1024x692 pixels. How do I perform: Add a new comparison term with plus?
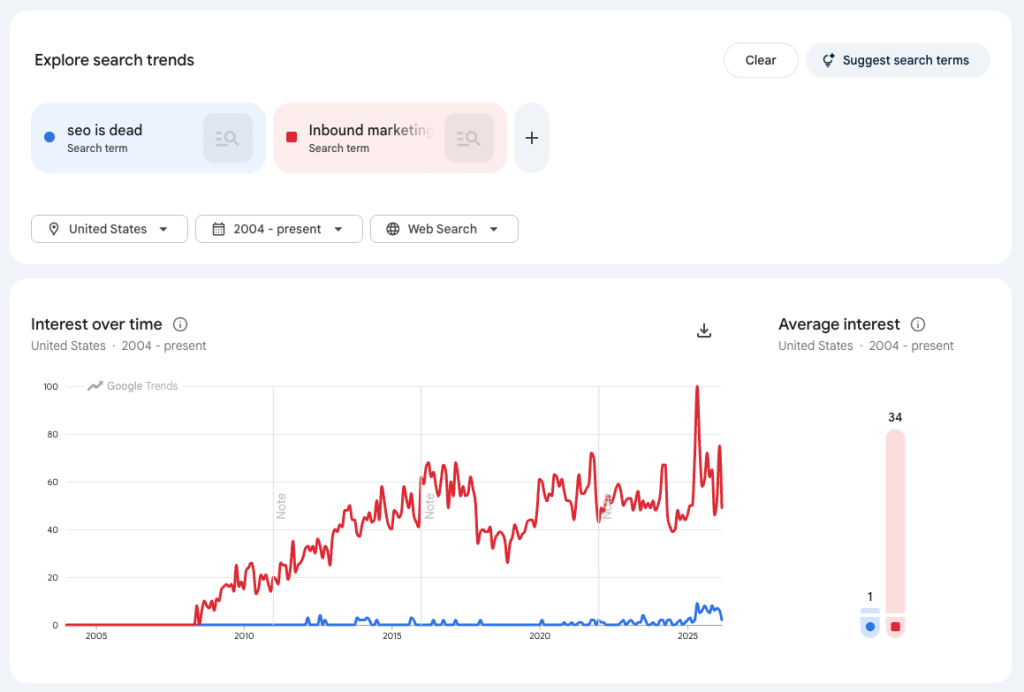[532, 138]
